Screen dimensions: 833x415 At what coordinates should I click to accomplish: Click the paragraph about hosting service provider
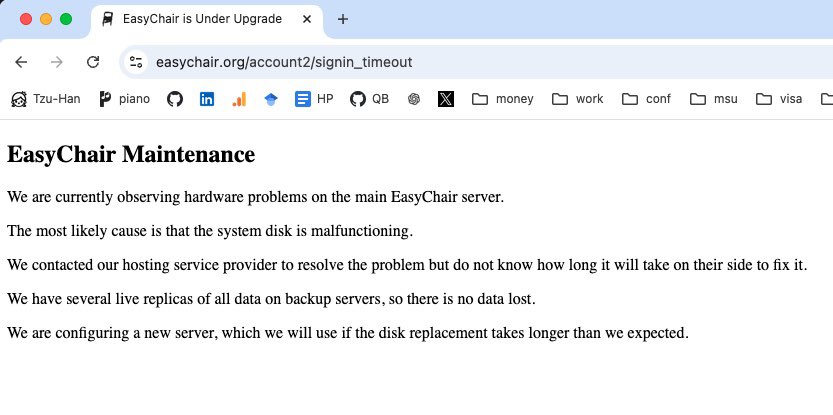pos(407,265)
